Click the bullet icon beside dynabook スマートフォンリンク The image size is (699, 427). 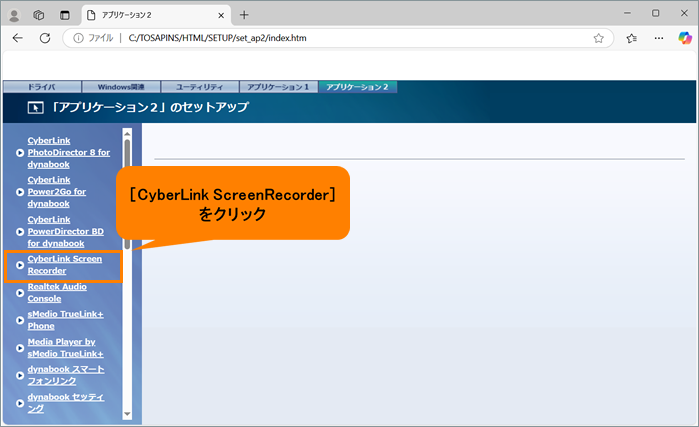click(20, 376)
